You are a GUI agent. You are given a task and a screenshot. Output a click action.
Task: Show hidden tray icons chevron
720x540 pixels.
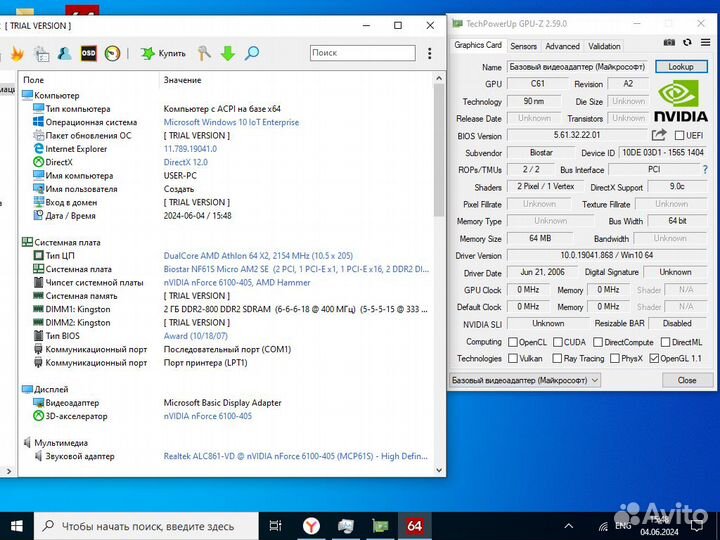[x=568, y=526]
